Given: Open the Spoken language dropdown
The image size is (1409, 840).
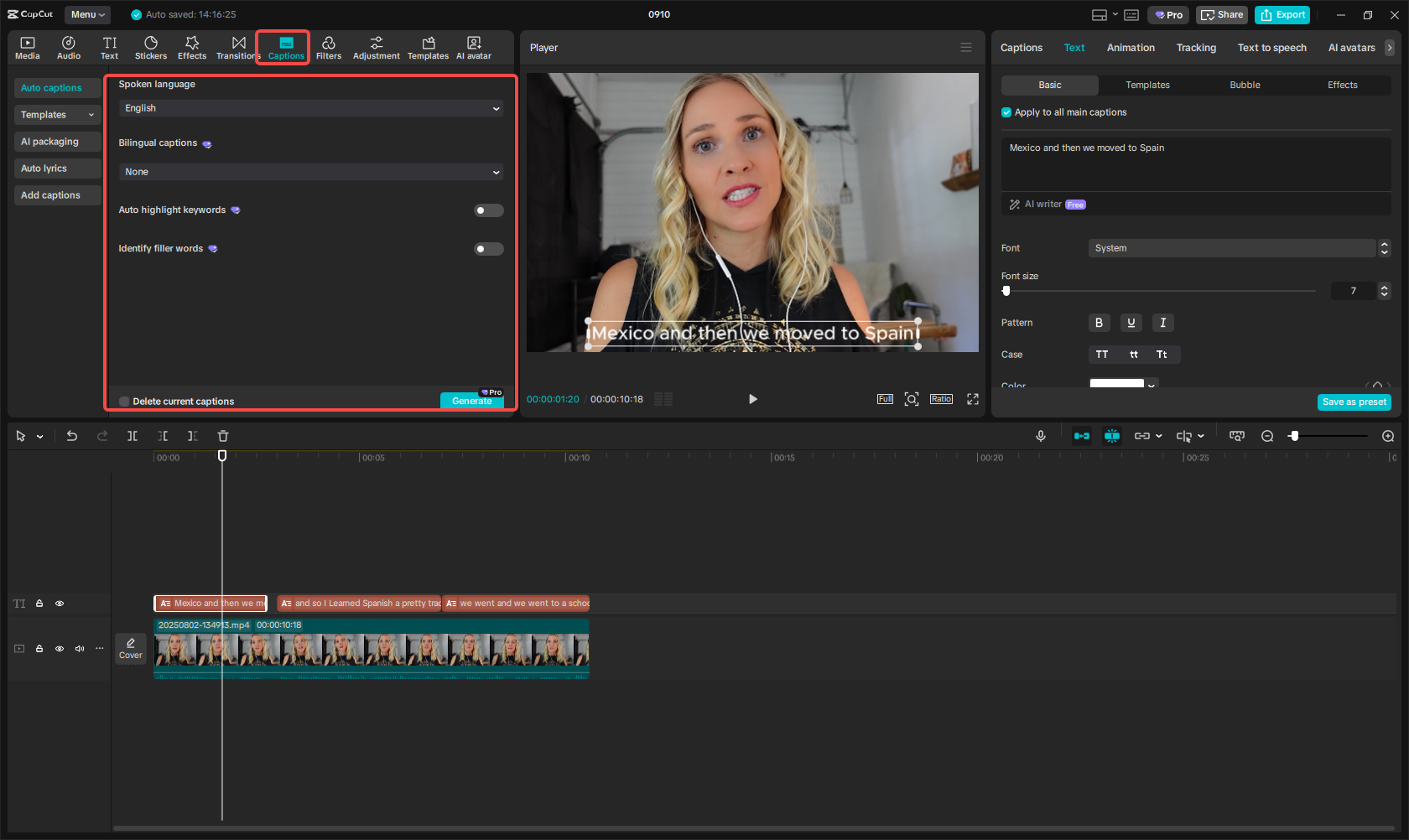Looking at the screenshot, I should click(x=310, y=108).
